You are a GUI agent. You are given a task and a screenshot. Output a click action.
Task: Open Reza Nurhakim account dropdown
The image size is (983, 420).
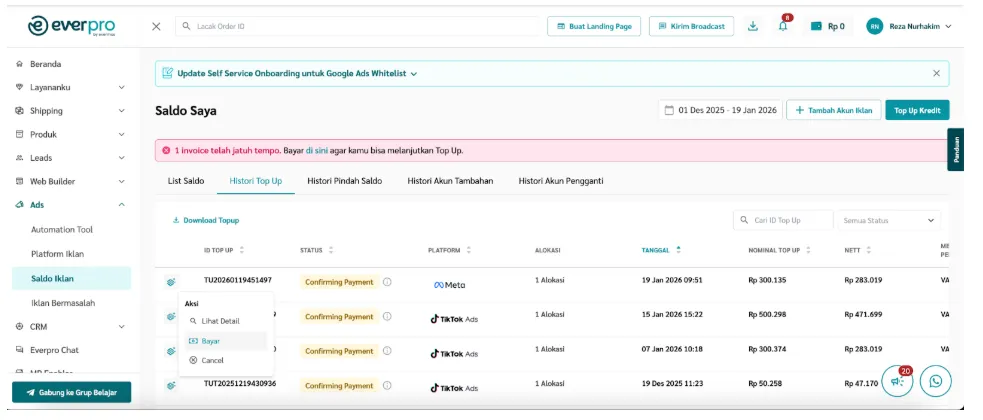909,26
